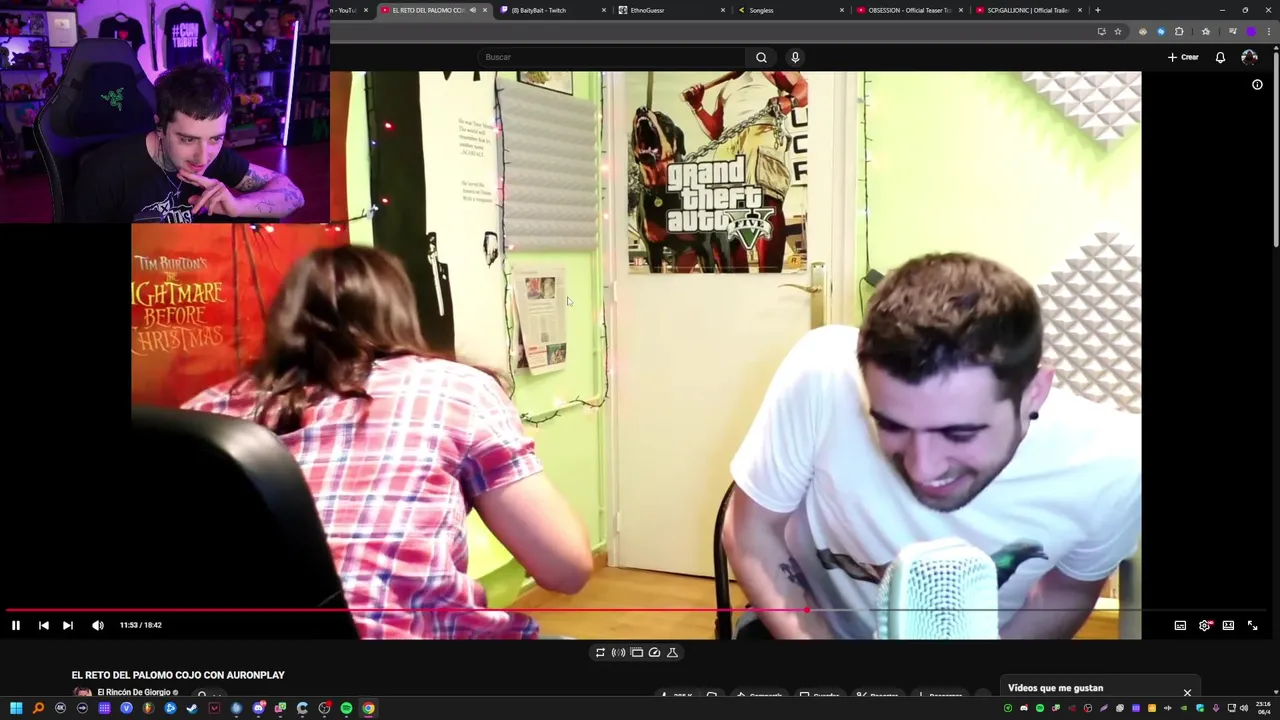Open the Windows Start menu

pyautogui.click(x=16, y=708)
